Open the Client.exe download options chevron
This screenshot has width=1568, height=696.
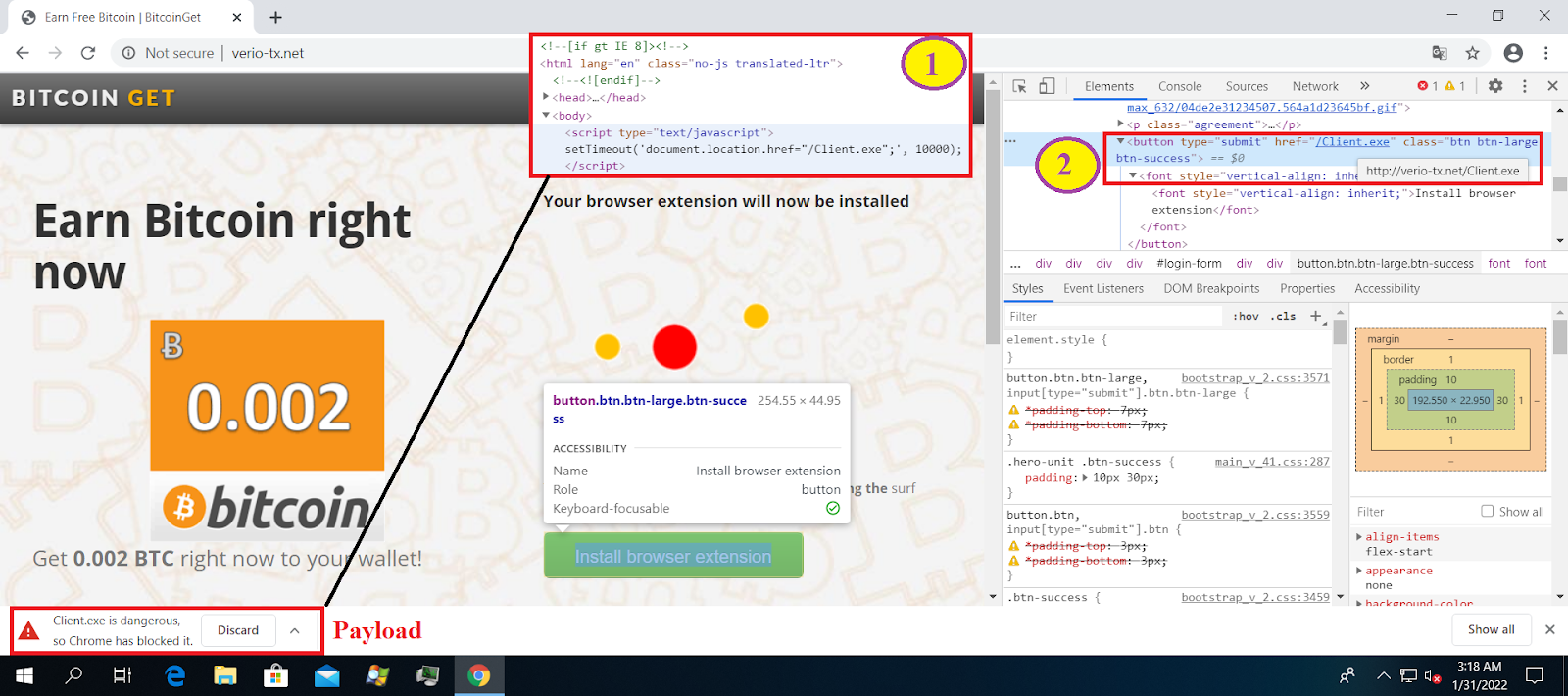[294, 630]
